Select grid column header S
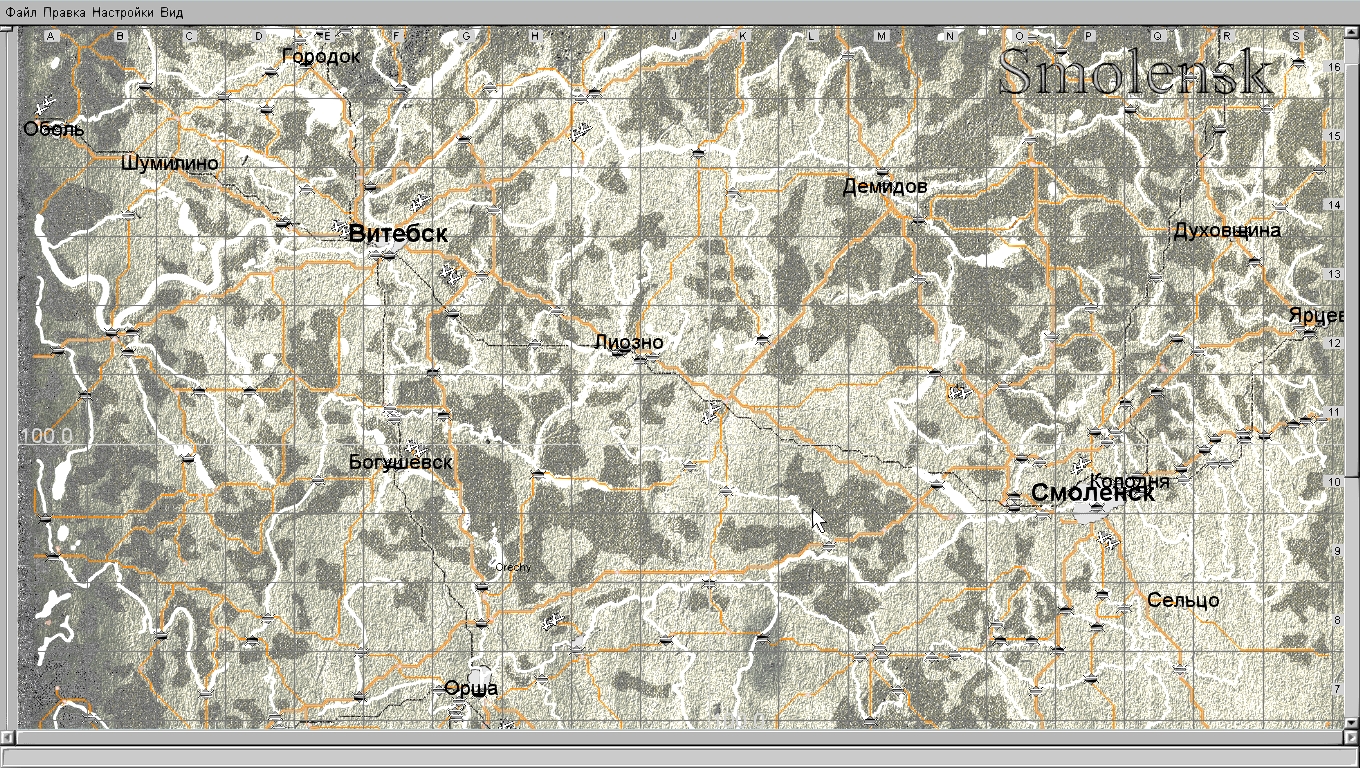This screenshot has width=1360, height=768. coord(1296,36)
